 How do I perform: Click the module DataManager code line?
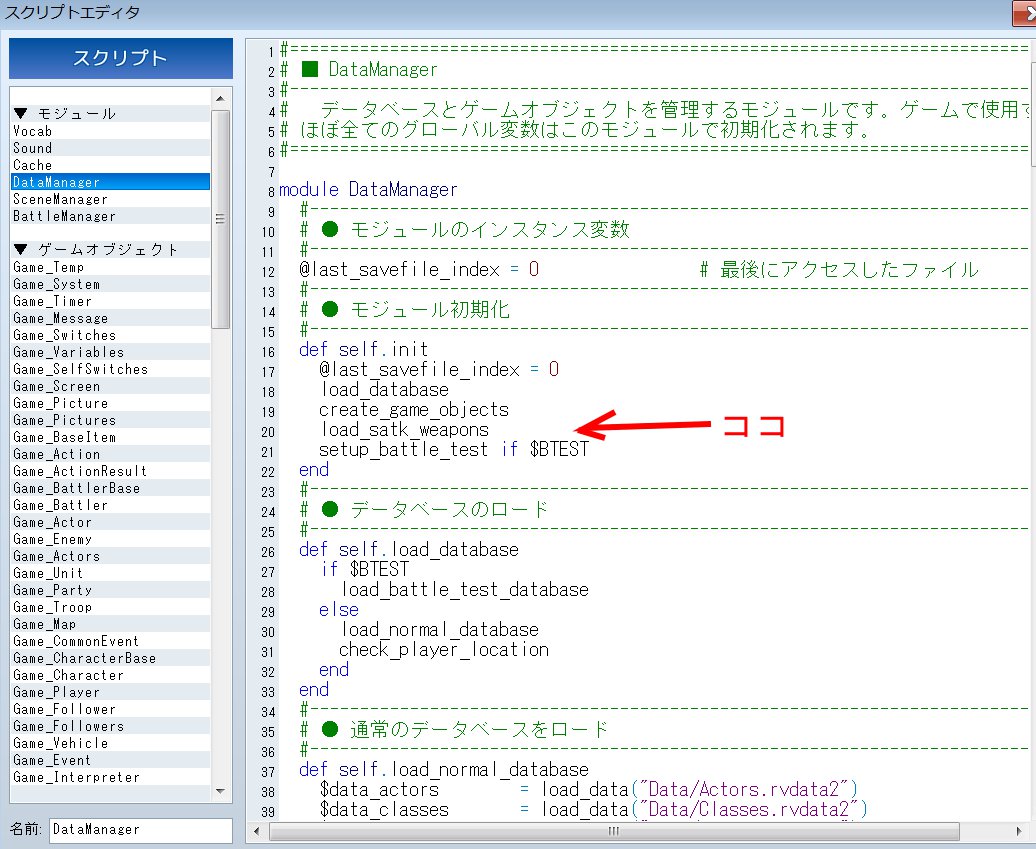pos(368,190)
